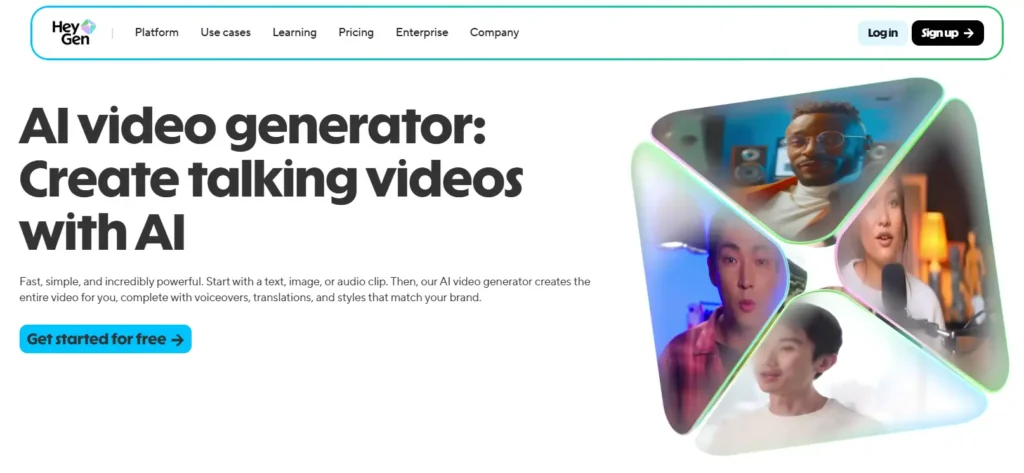
Task: Click the arrow icon in Get started
Action: [177, 340]
